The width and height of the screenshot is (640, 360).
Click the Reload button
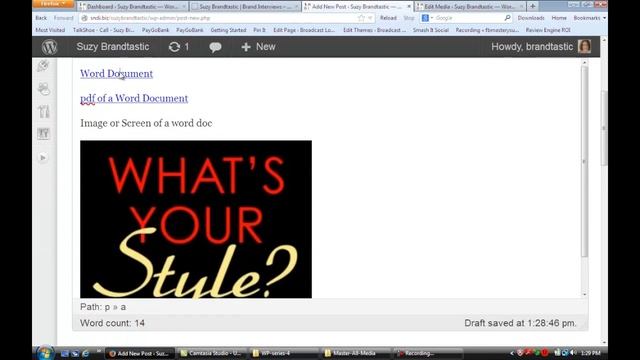[x=388, y=18]
